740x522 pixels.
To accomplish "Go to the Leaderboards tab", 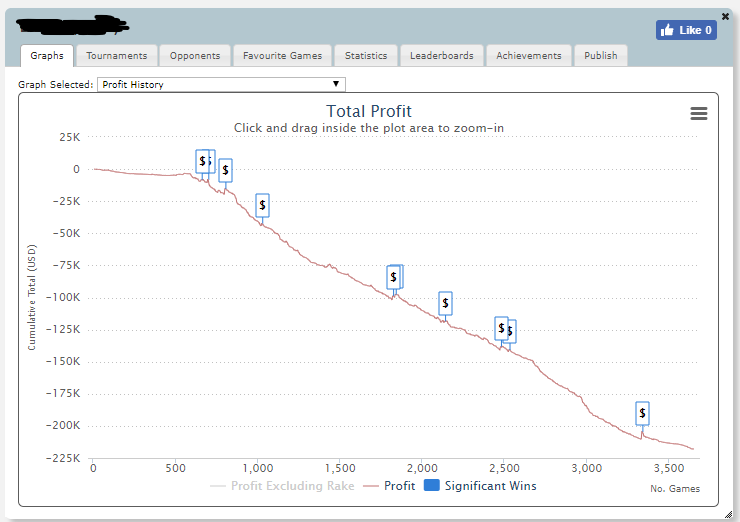I will point(442,56).
